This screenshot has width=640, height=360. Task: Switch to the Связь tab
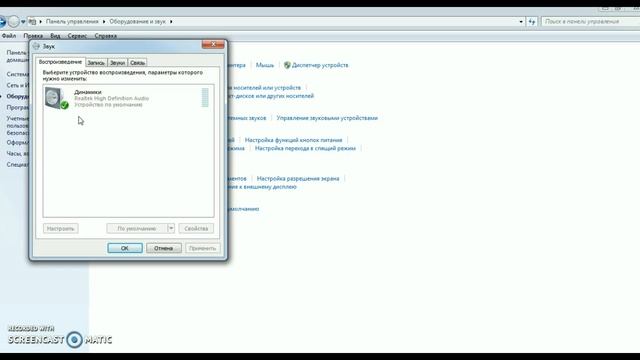pyautogui.click(x=137, y=62)
